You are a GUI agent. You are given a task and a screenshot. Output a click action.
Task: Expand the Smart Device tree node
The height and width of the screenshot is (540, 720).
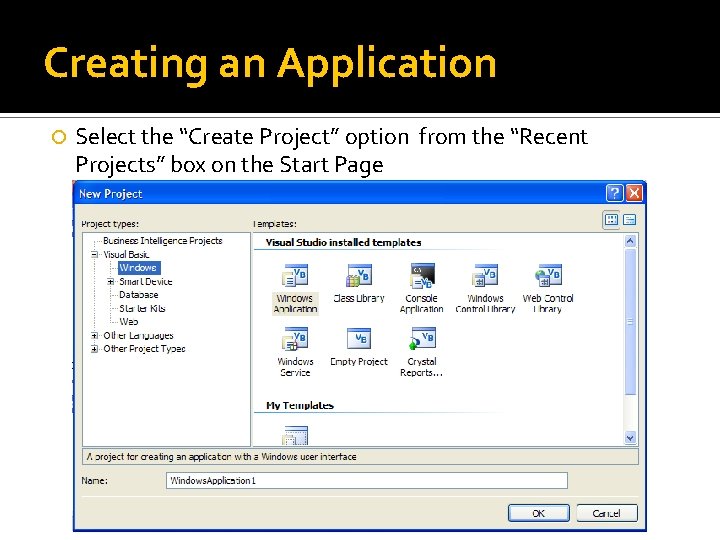(x=110, y=281)
